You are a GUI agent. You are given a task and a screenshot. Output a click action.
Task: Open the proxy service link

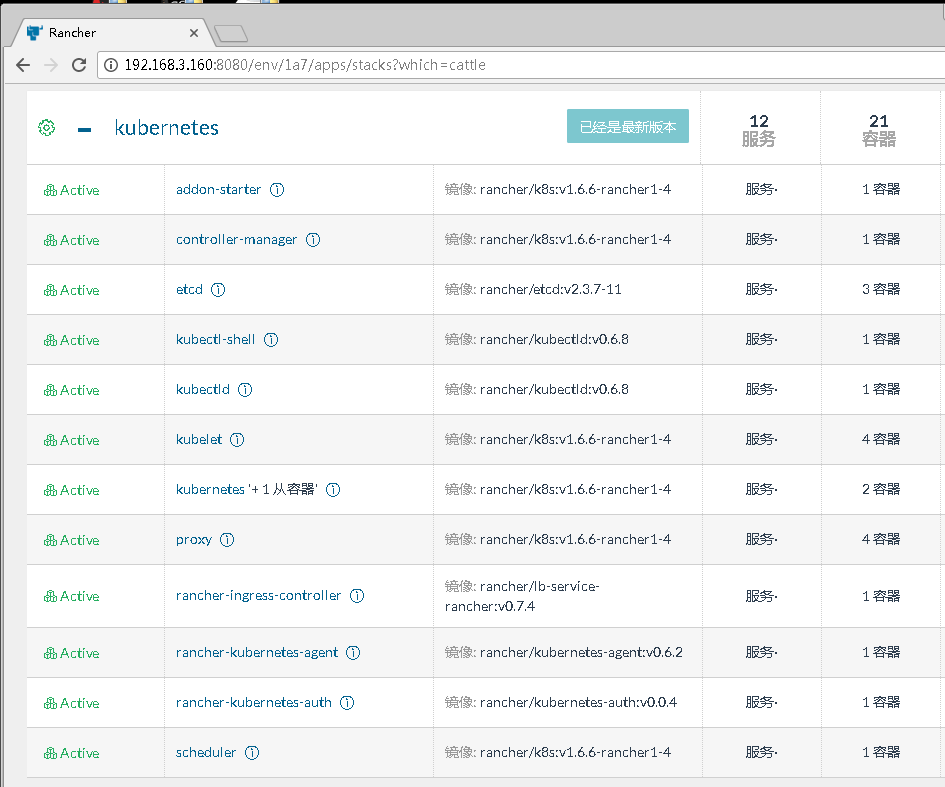pos(193,539)
